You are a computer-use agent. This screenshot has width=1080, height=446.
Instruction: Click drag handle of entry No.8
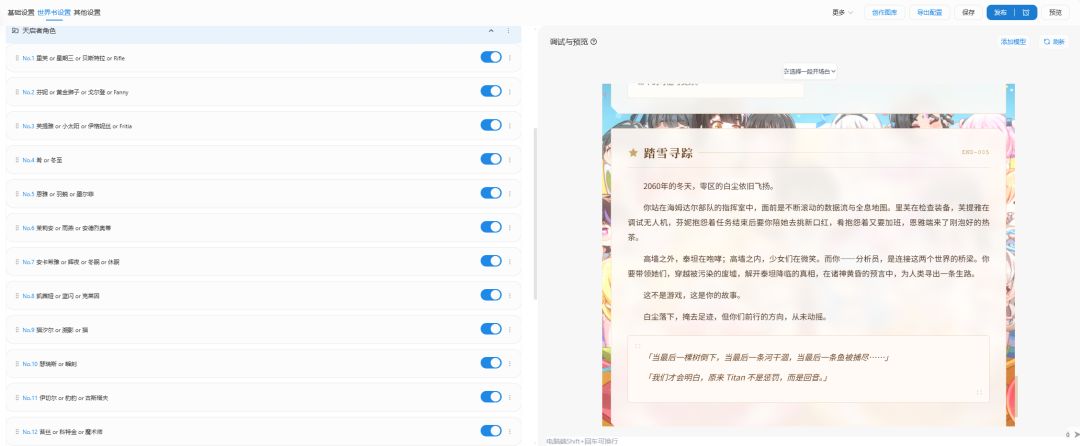(17, 295)
